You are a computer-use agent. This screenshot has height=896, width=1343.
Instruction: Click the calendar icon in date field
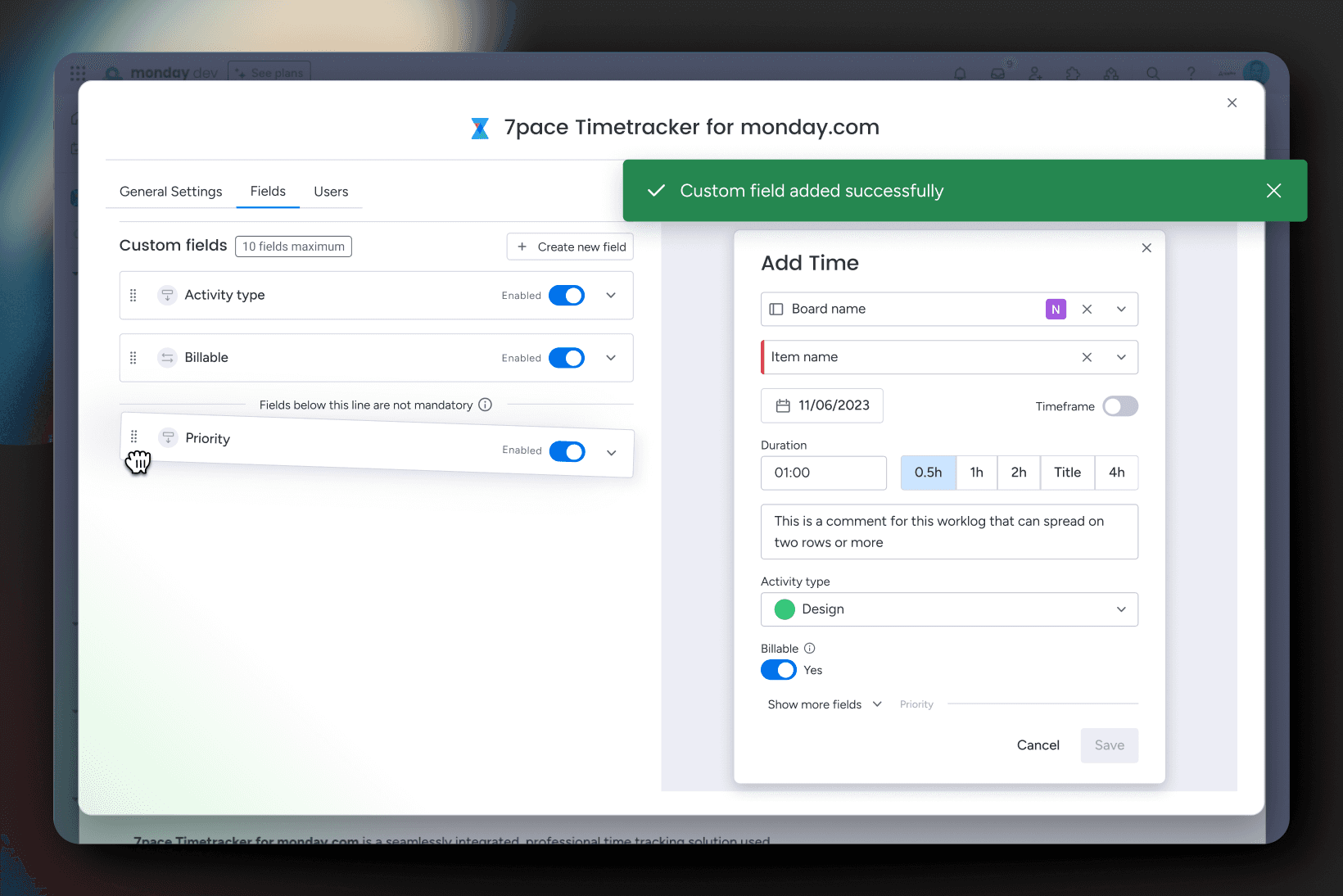[x=783, y=405]
